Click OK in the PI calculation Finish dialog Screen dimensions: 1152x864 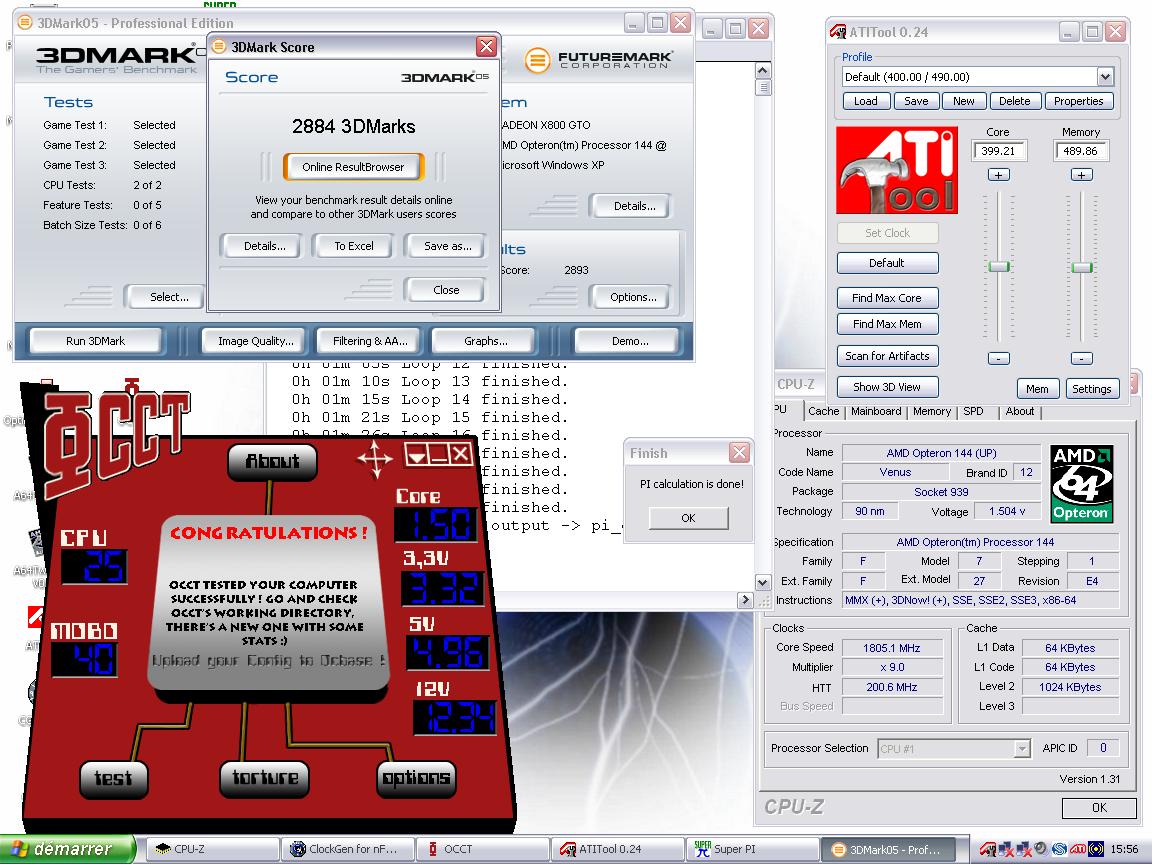(688, 518)
